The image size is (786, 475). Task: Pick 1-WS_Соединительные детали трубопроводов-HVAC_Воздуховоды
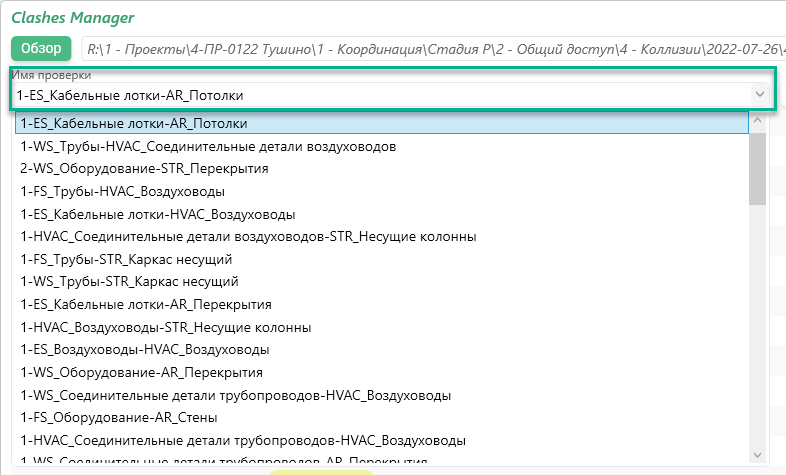coord(382,396)
